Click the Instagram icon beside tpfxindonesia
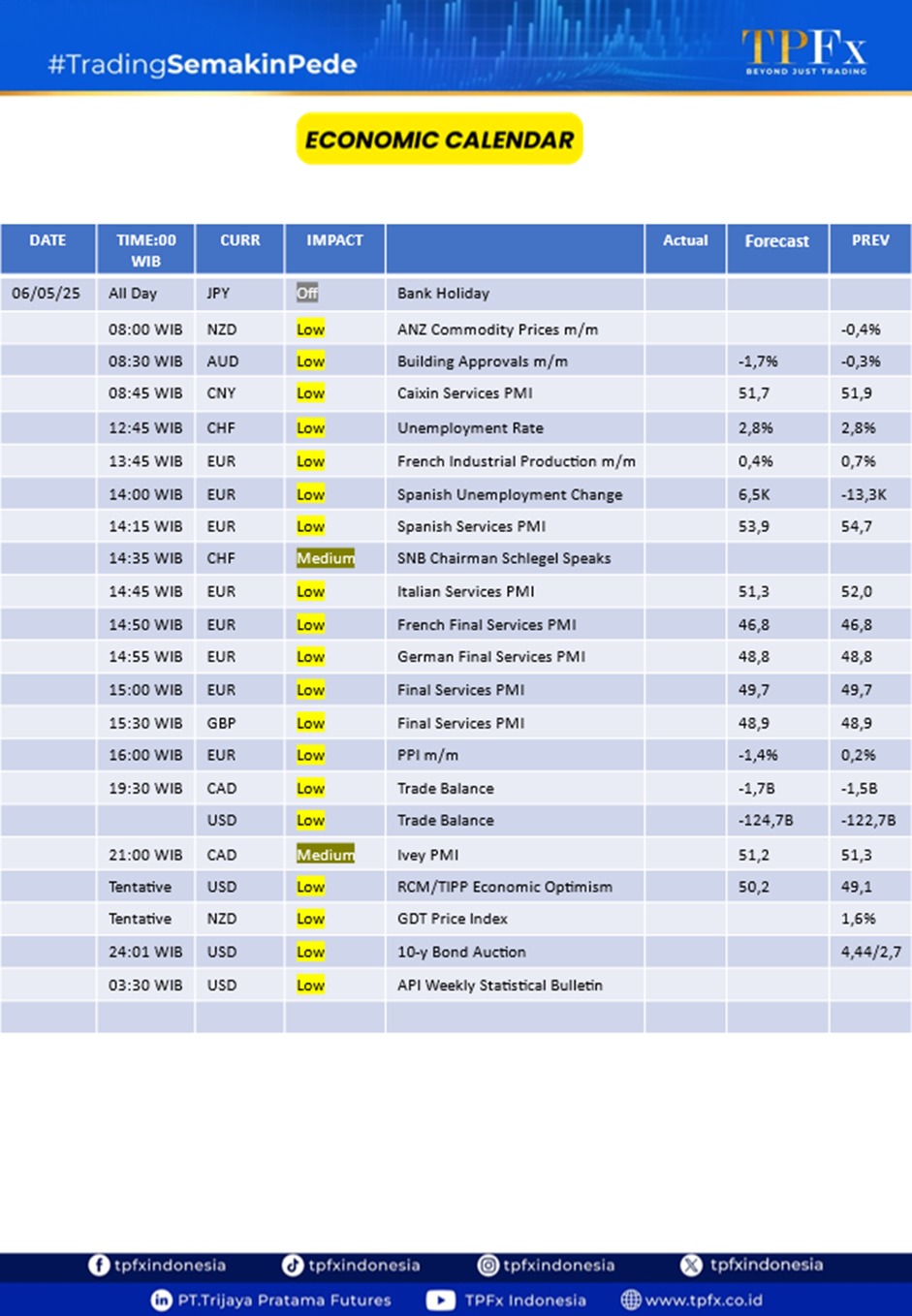The width and height of the screenshot is (912, 1316). point(488,1265)
